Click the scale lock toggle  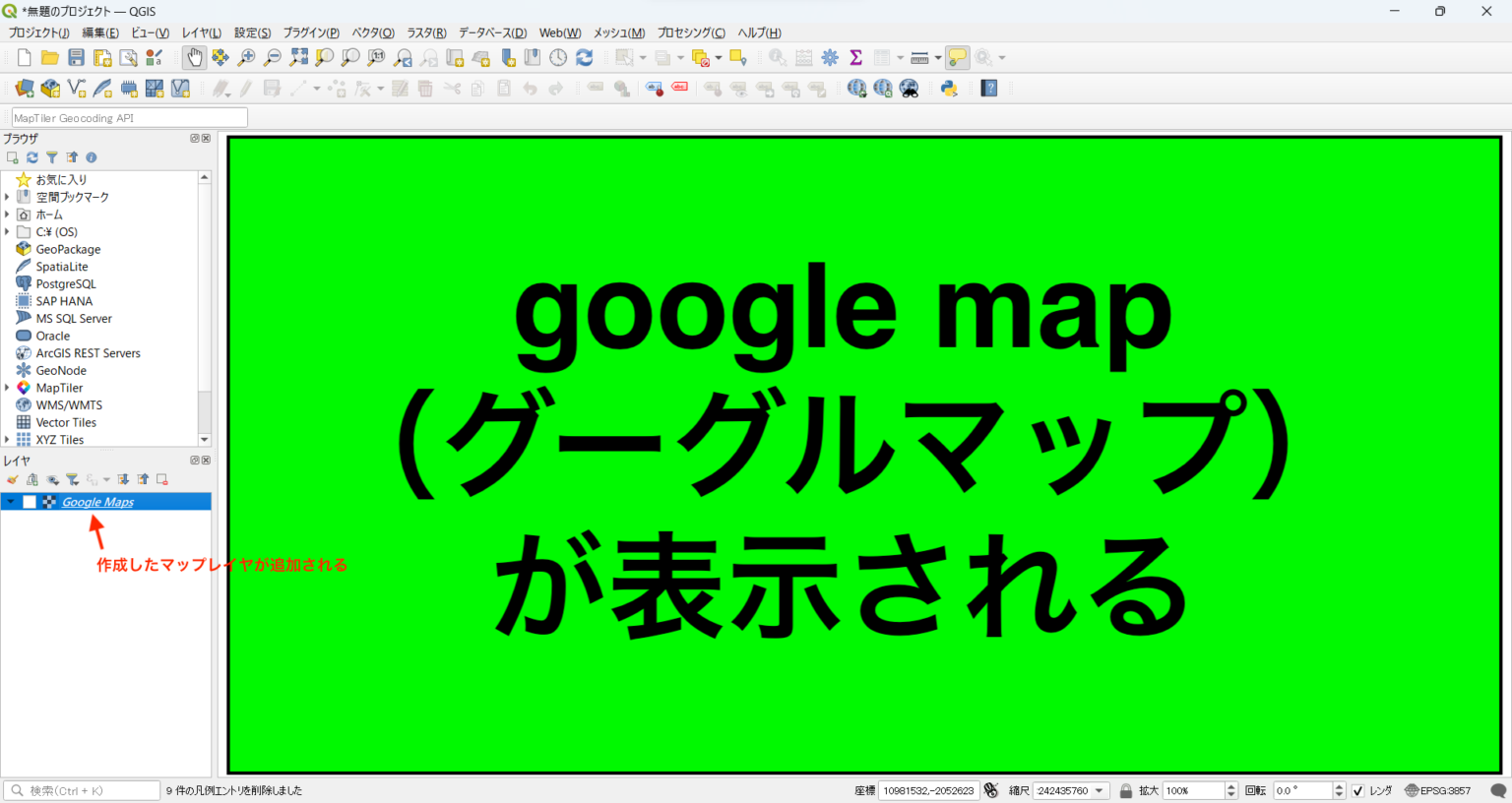pos(1125,790)
